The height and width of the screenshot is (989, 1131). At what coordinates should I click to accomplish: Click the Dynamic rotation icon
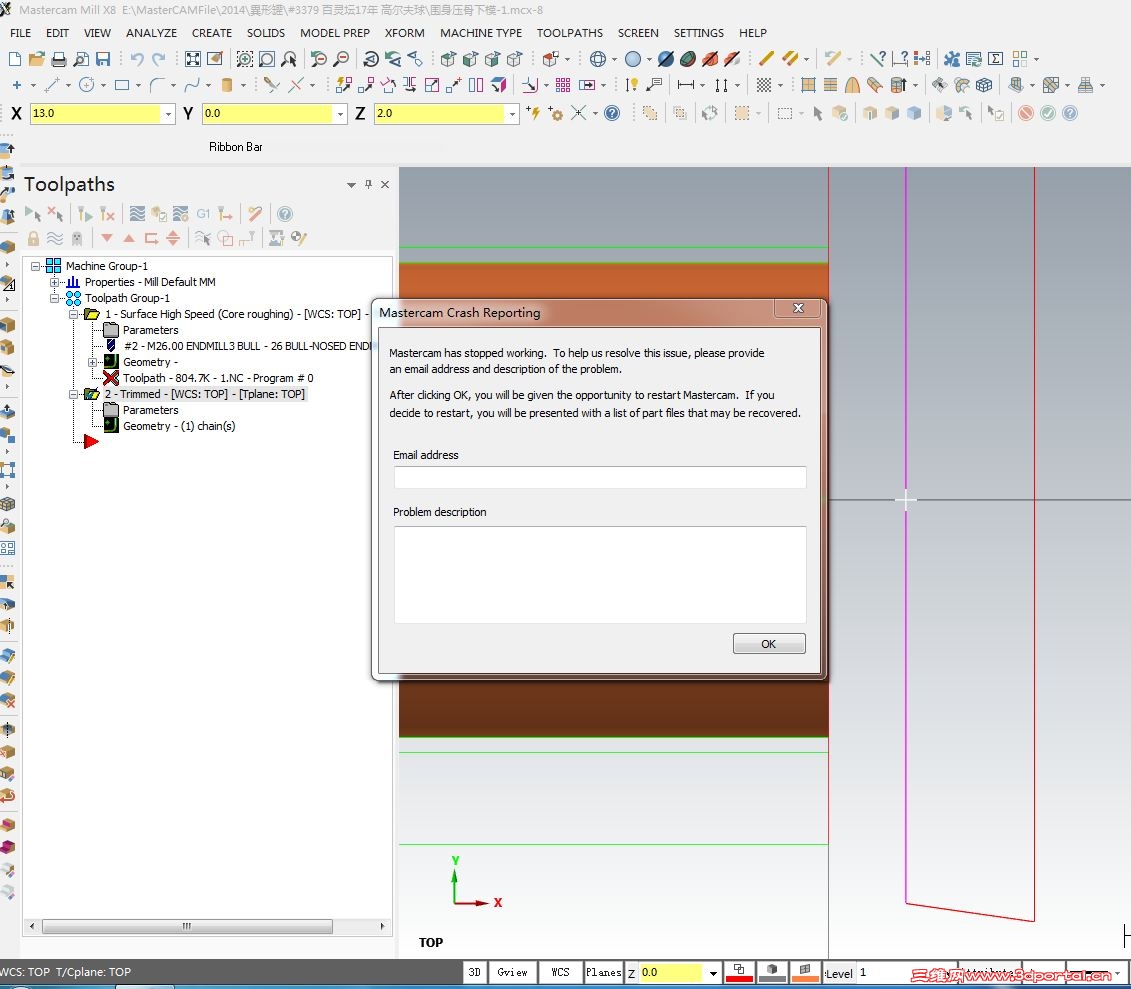tap(371, 58)
